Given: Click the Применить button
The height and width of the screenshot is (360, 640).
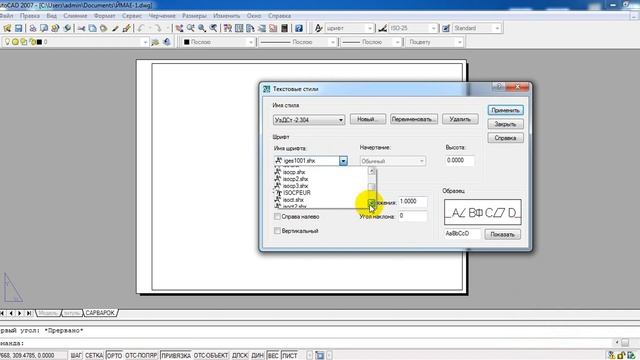Looking at the screenshot, I should point(505,110).
